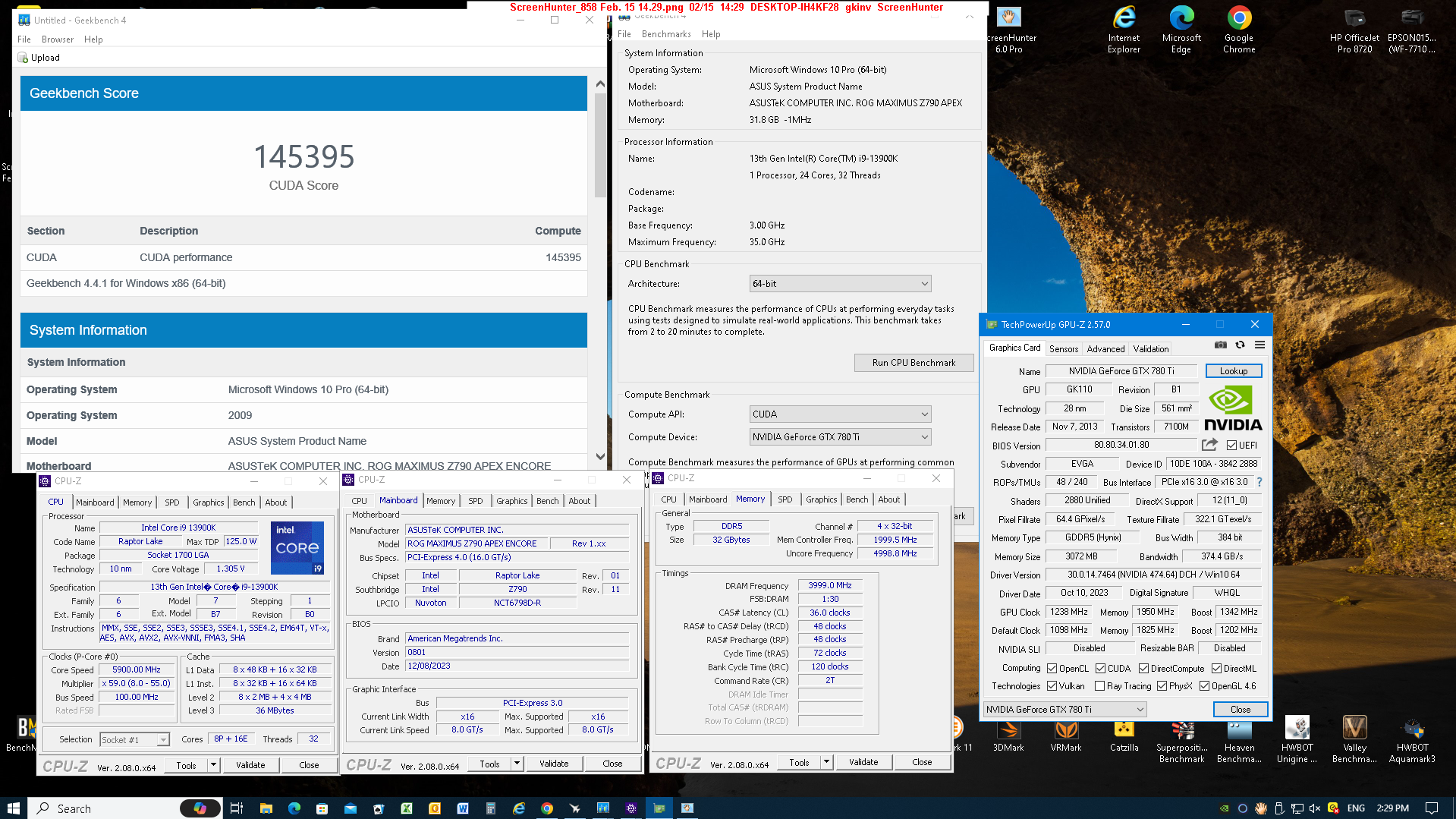The image size is (1456, 819).
Task: Click the Windows Start button
Action: pyautogui.click(x=14, y=808)
